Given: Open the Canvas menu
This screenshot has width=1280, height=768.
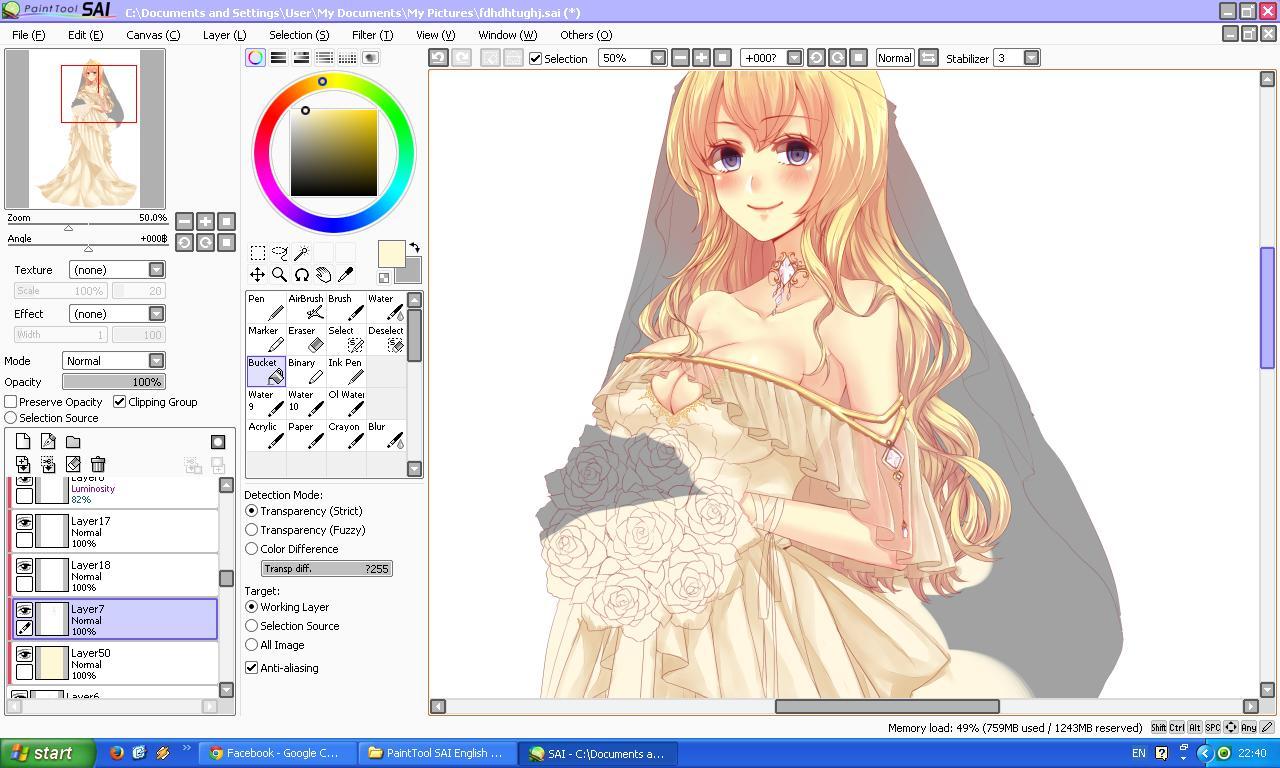Looking at the screenshot, I should [153, 35].
